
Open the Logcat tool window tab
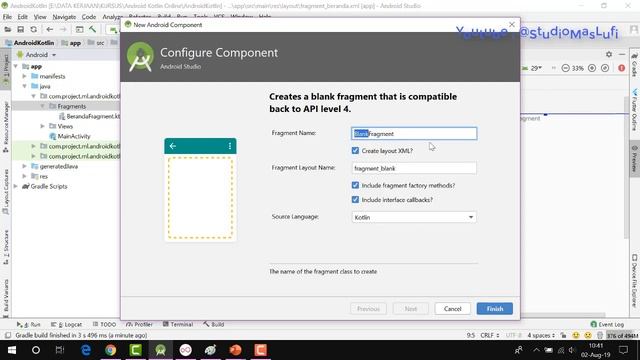pyautogui.click(x=67, y=324)
